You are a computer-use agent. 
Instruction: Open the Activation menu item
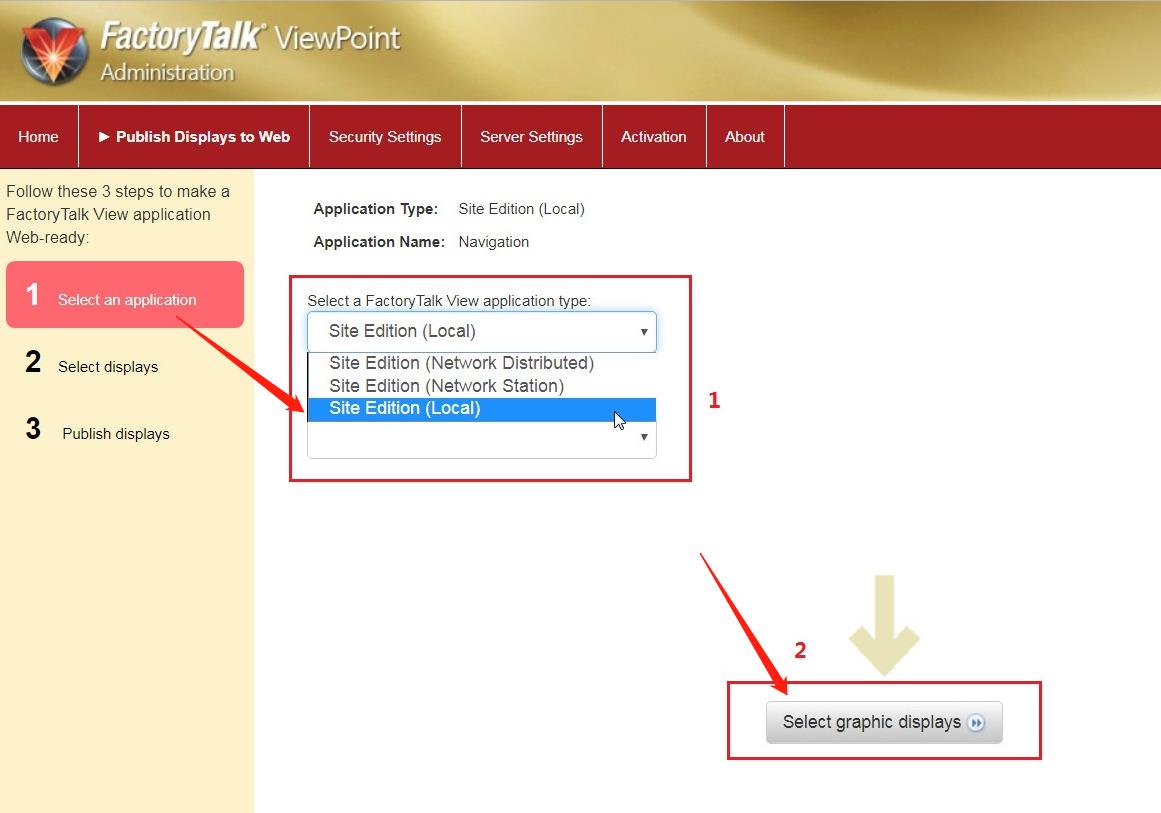pos(654,137)
